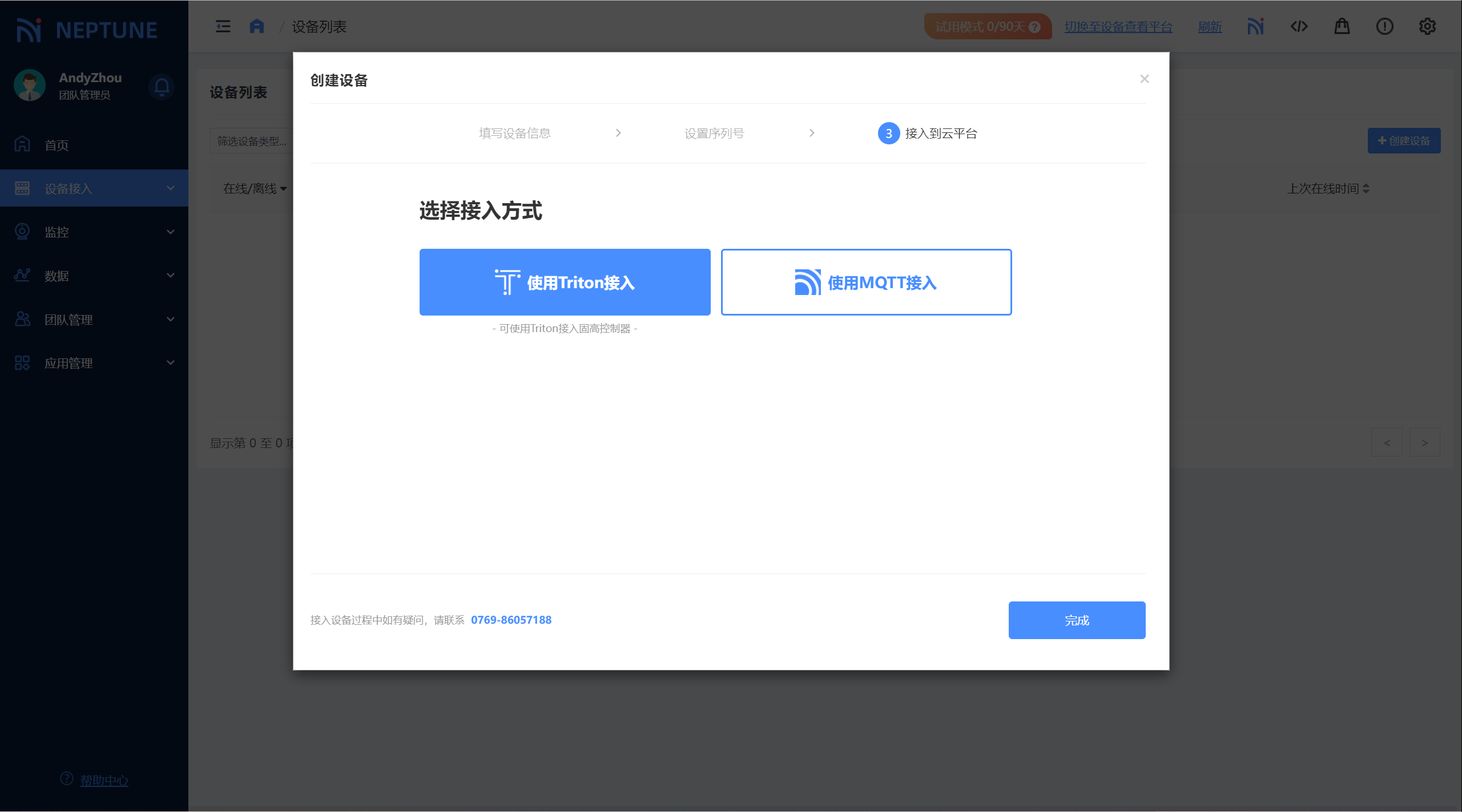Select the 使用MQTT接入 option
The height and width of the screenshot is (812, 1462).
pos(866,282)
